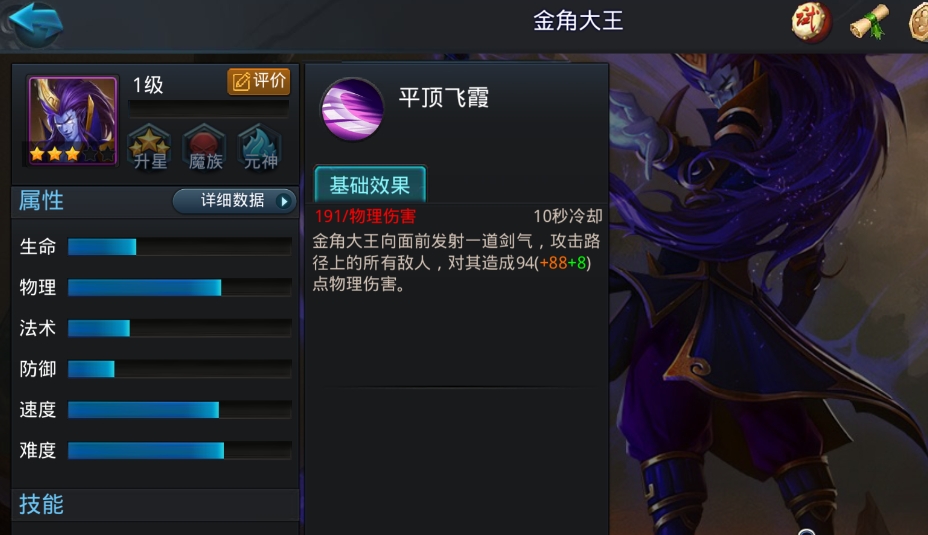This screenshot has height=535, width=928.
Task: Click the 生命 health stat bar
Action: [179, 246]
